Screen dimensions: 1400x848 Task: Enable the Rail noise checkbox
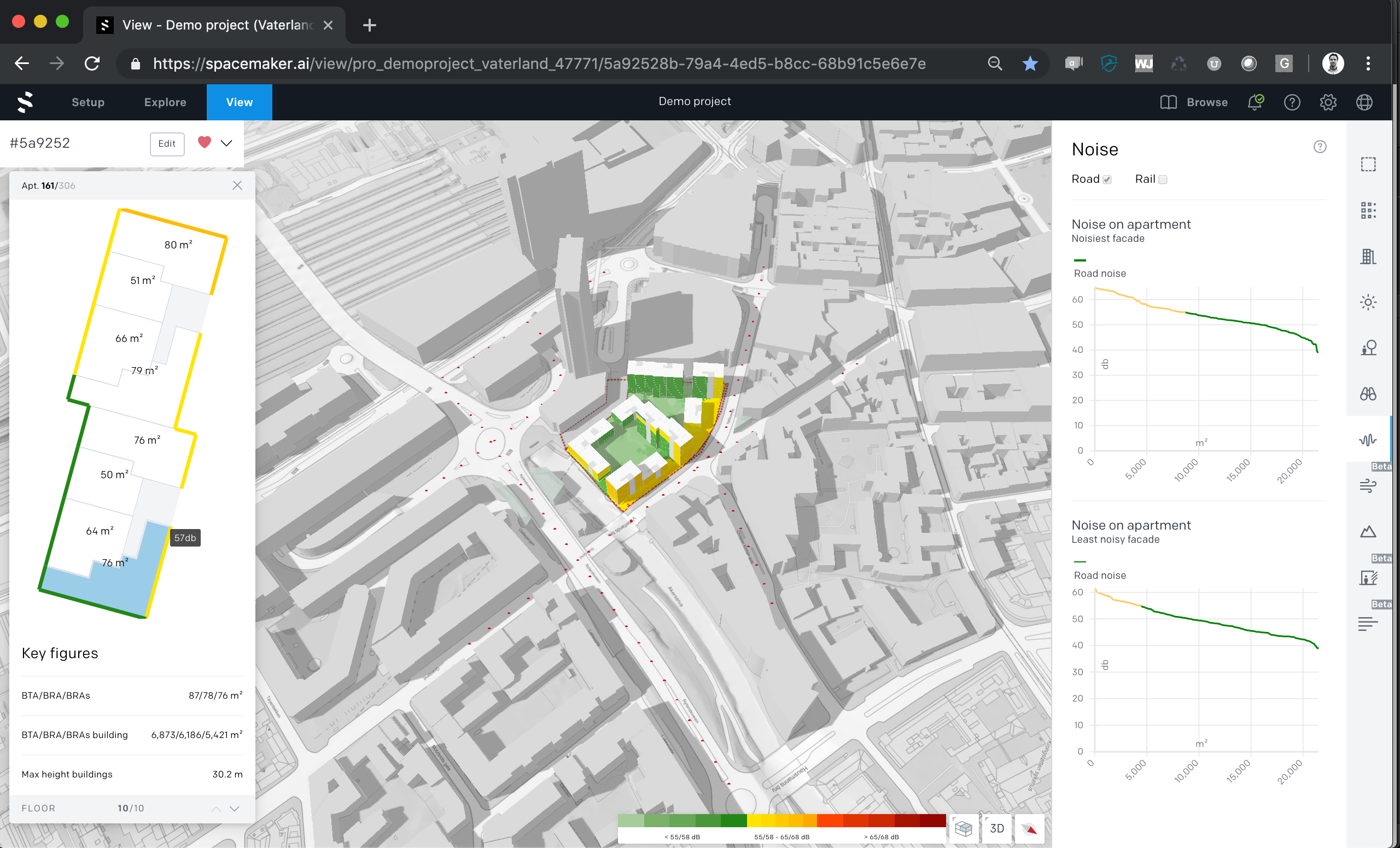point(1163,179)
